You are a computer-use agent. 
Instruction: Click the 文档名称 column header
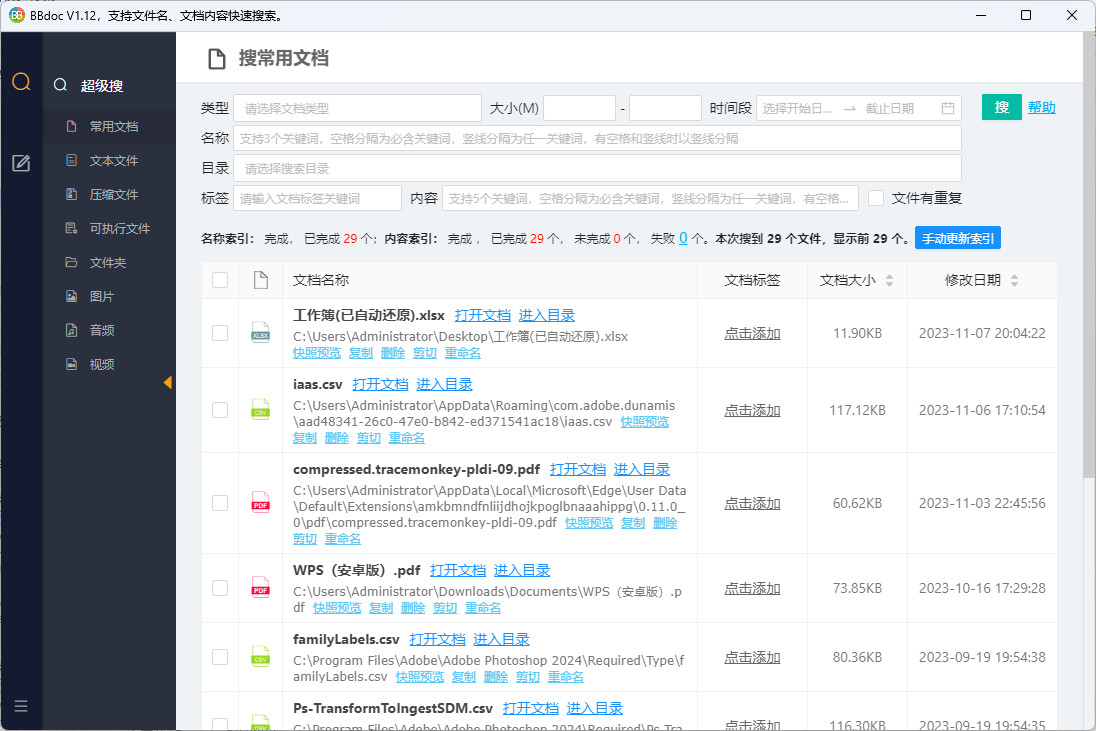point(321,280)
